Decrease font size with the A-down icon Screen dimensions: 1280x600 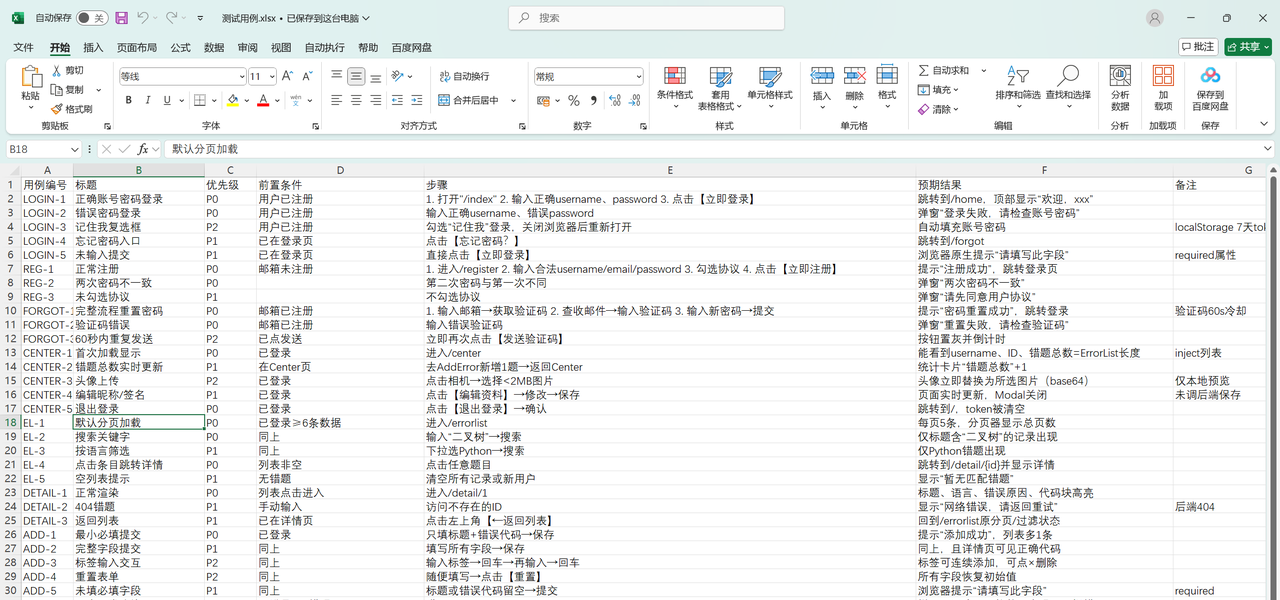(306, 76)
